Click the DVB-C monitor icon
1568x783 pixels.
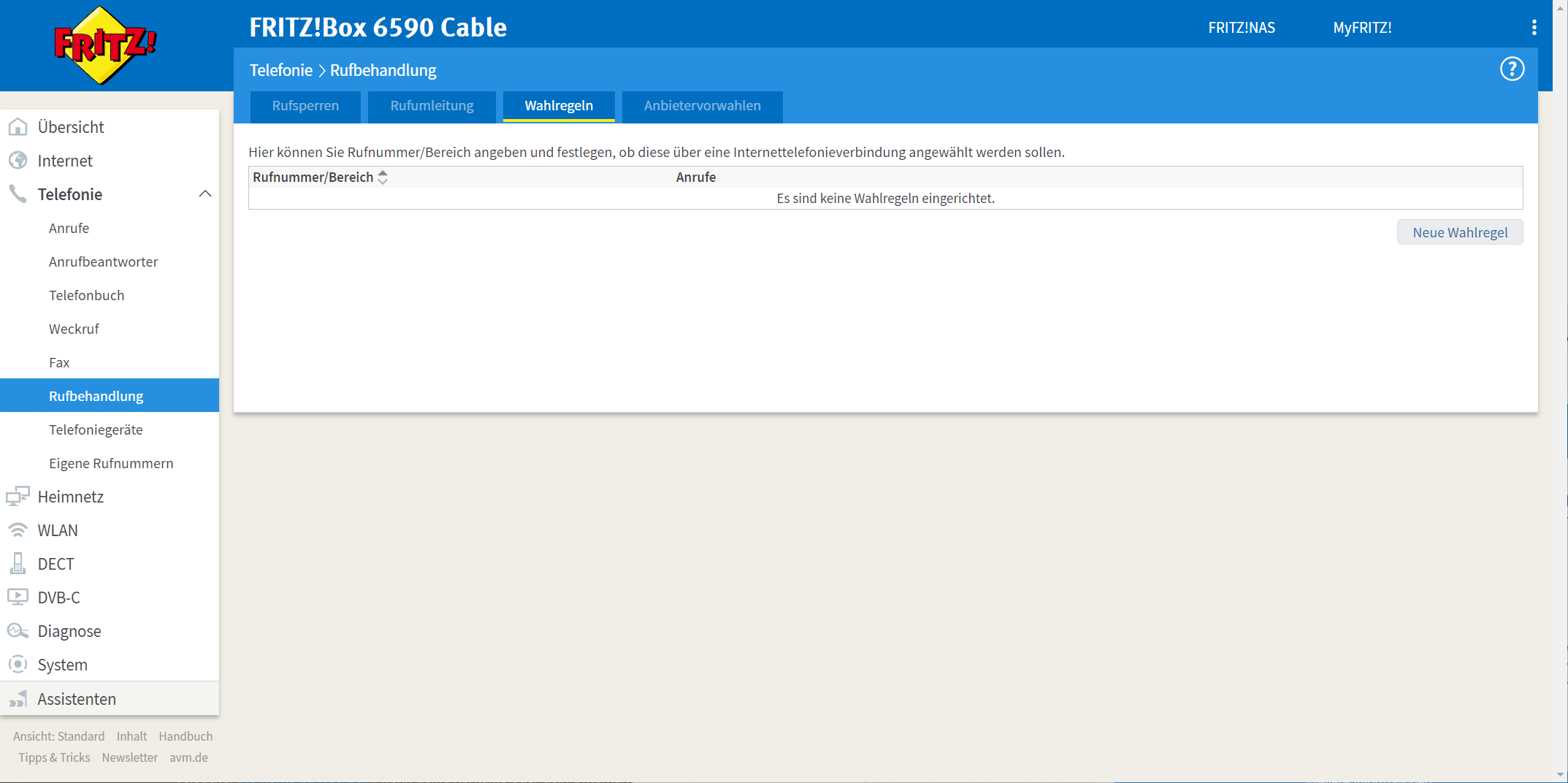[18, 597]
